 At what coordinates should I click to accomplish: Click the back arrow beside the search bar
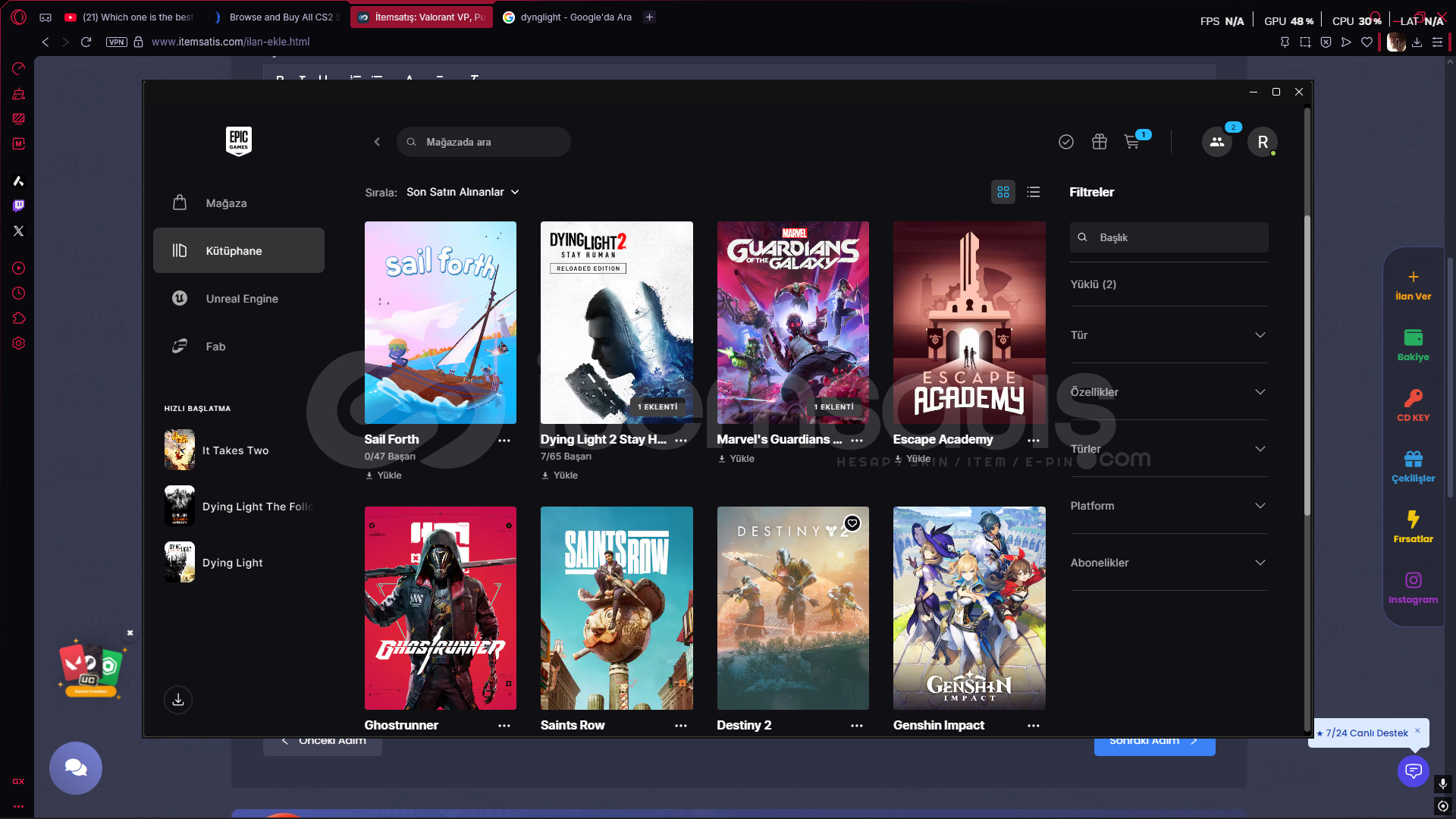point(377,142)
